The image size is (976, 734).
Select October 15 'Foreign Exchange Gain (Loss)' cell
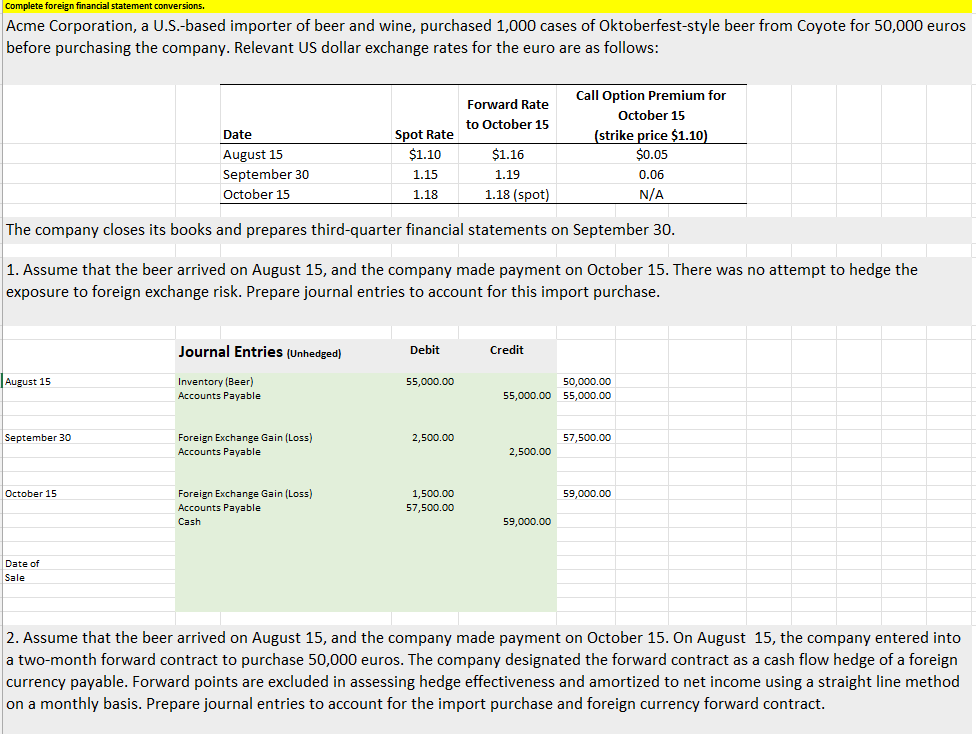245,494
